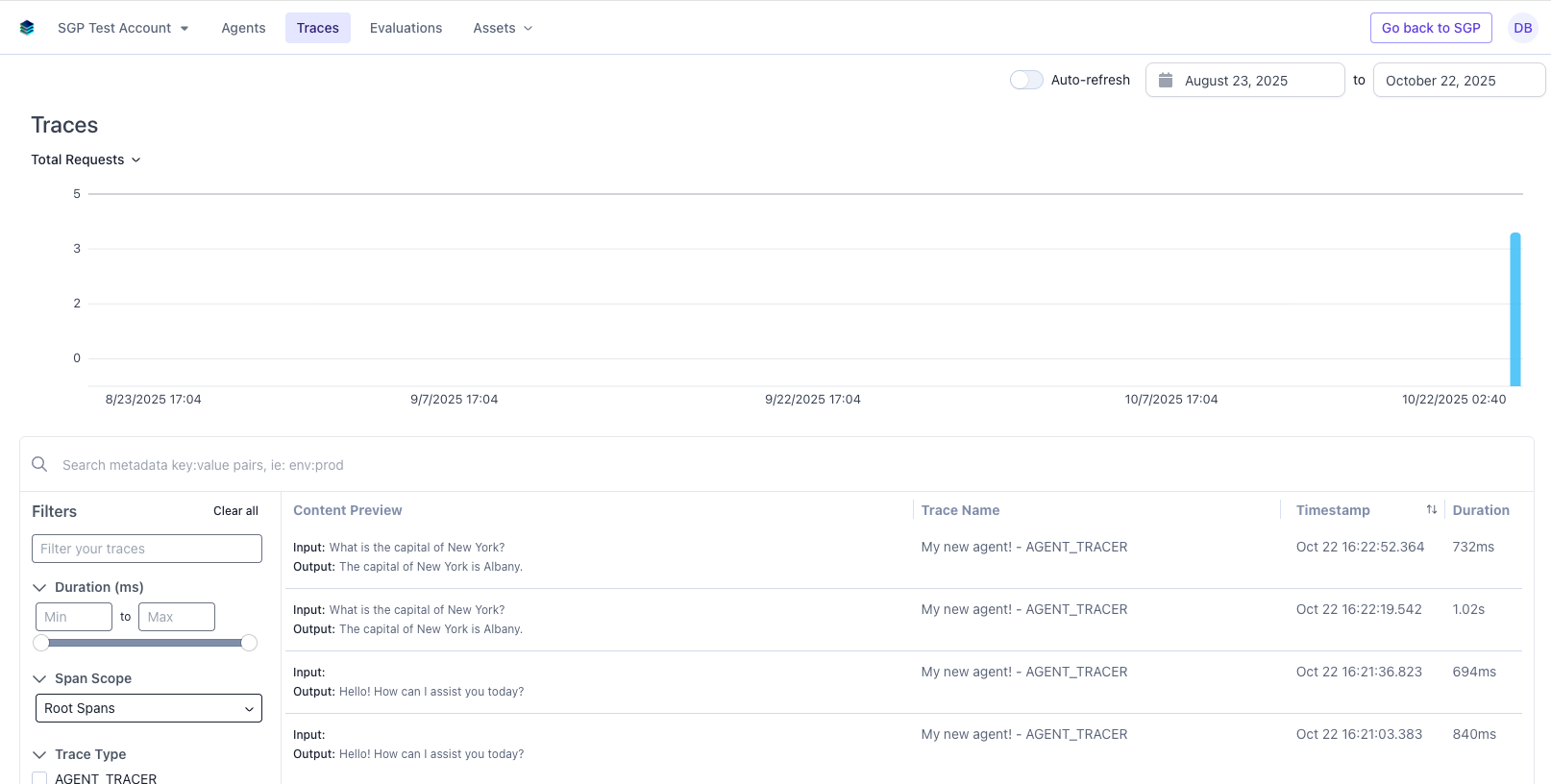Open the DB user avatar
This screenshot has height=784, width=1551.
coord(1522,28)
